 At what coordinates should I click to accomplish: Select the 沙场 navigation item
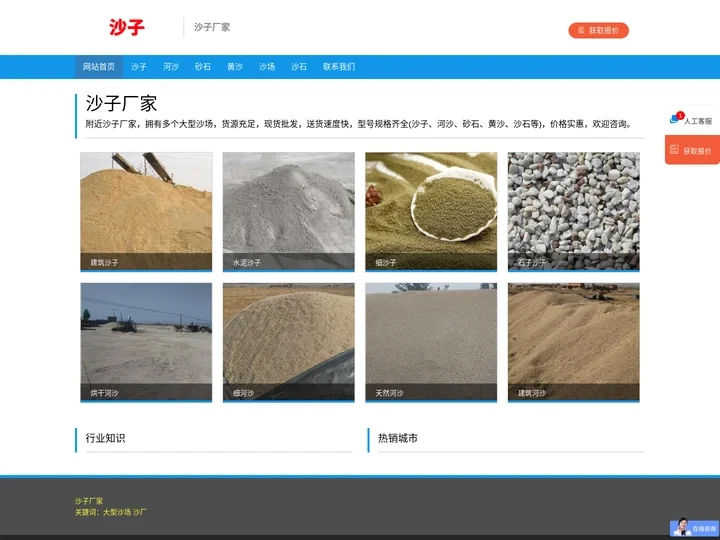point(267,67)
